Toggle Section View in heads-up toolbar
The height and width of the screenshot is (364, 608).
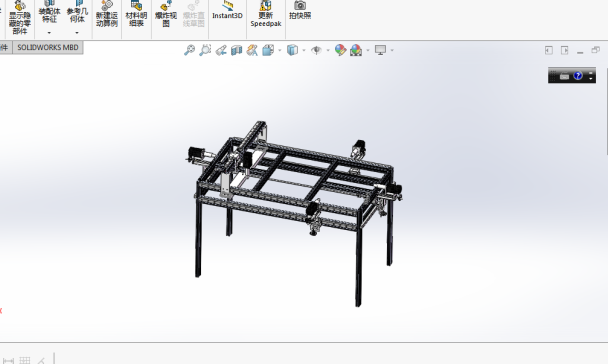[237, 50]
